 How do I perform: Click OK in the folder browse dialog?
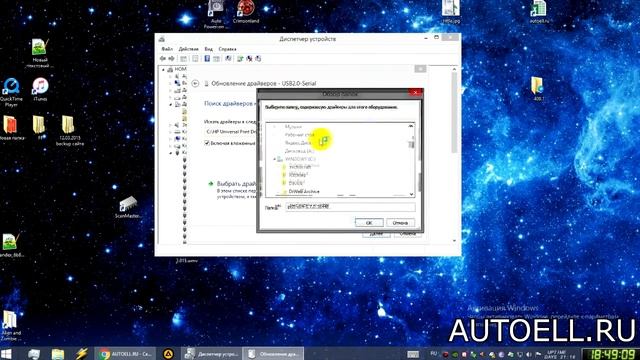[x=369, y=222]
